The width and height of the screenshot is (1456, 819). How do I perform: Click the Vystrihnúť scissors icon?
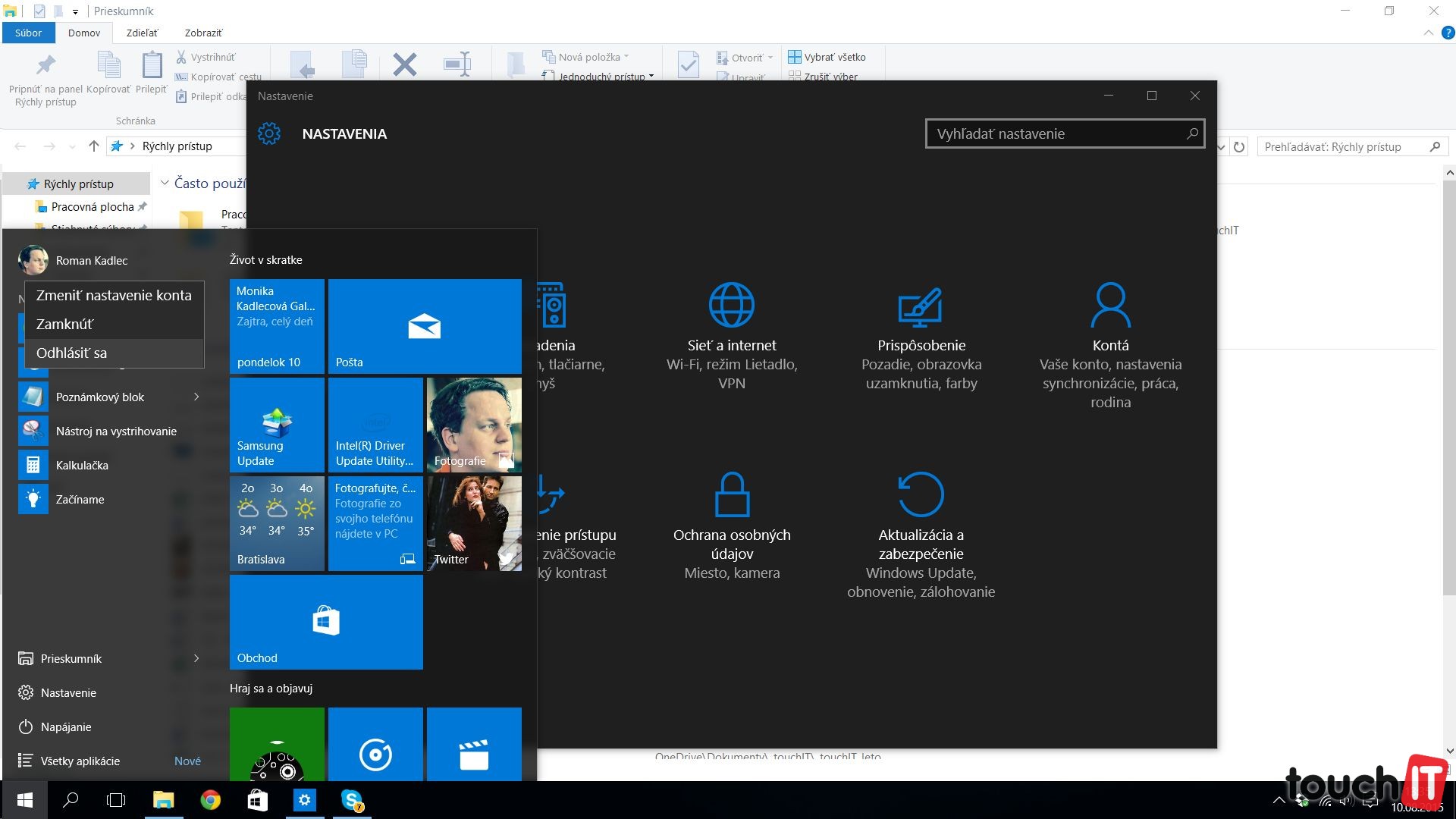tap(181, 57)
